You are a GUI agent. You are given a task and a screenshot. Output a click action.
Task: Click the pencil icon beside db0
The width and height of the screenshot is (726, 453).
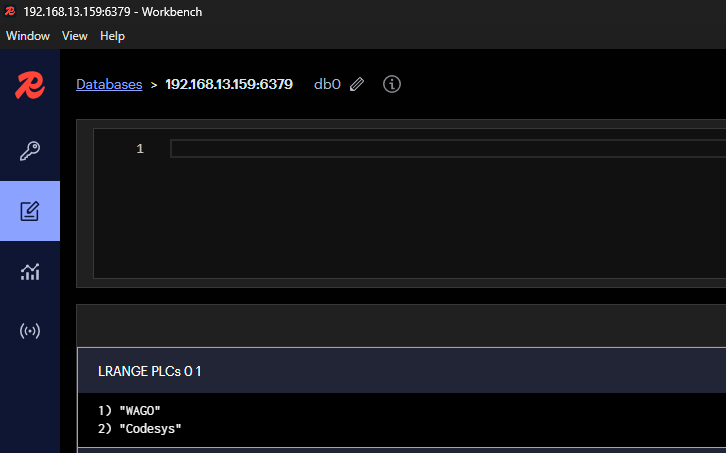click(357, 84)
